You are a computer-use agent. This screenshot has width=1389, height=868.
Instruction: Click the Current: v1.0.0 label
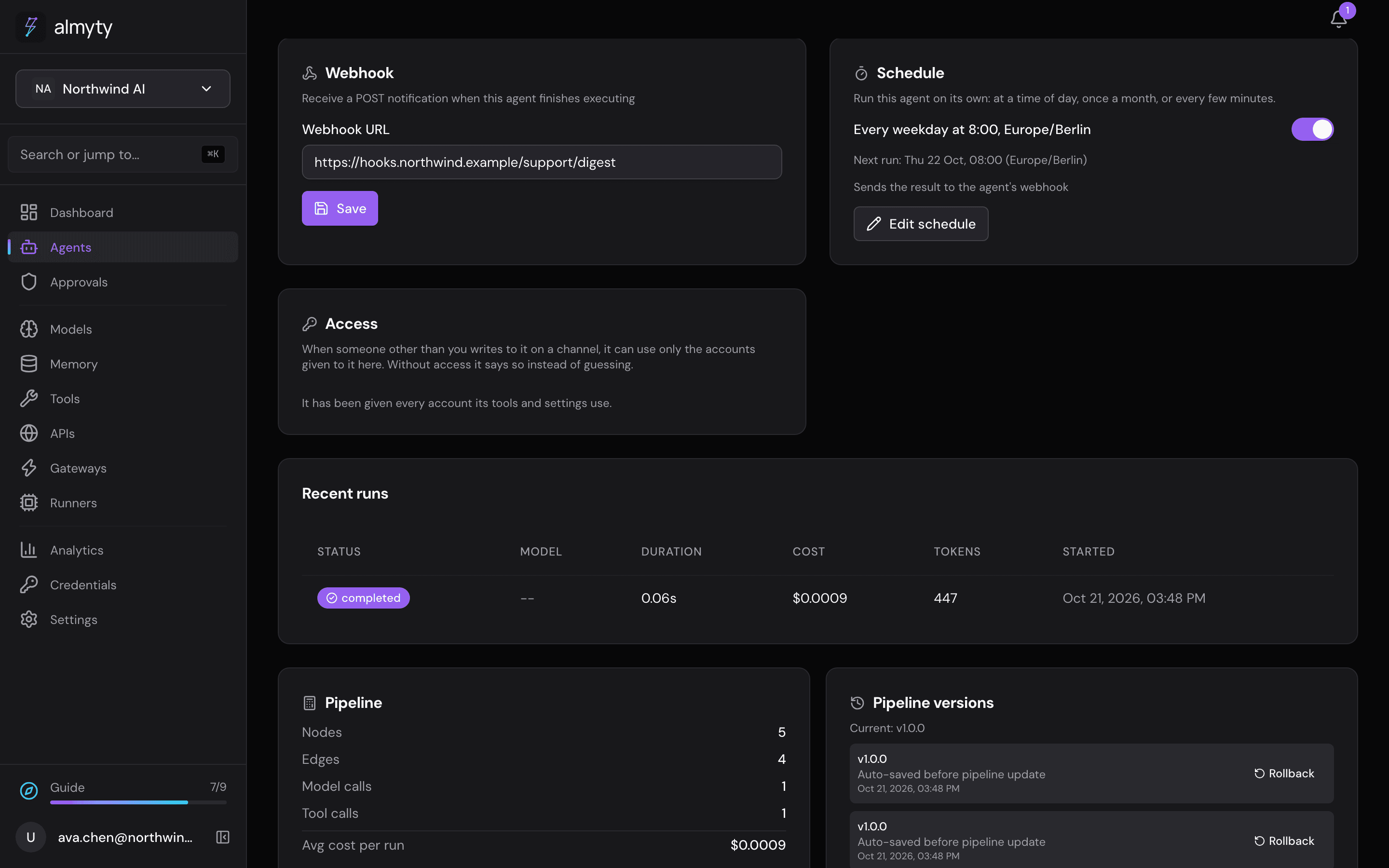tap(887, 728)
